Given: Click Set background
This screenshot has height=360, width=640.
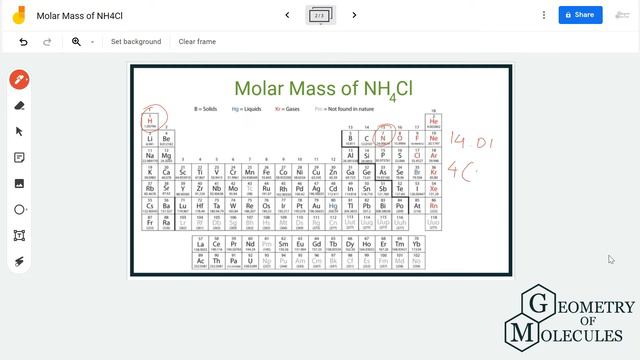Looking at the screenshot, I should 136,42.
